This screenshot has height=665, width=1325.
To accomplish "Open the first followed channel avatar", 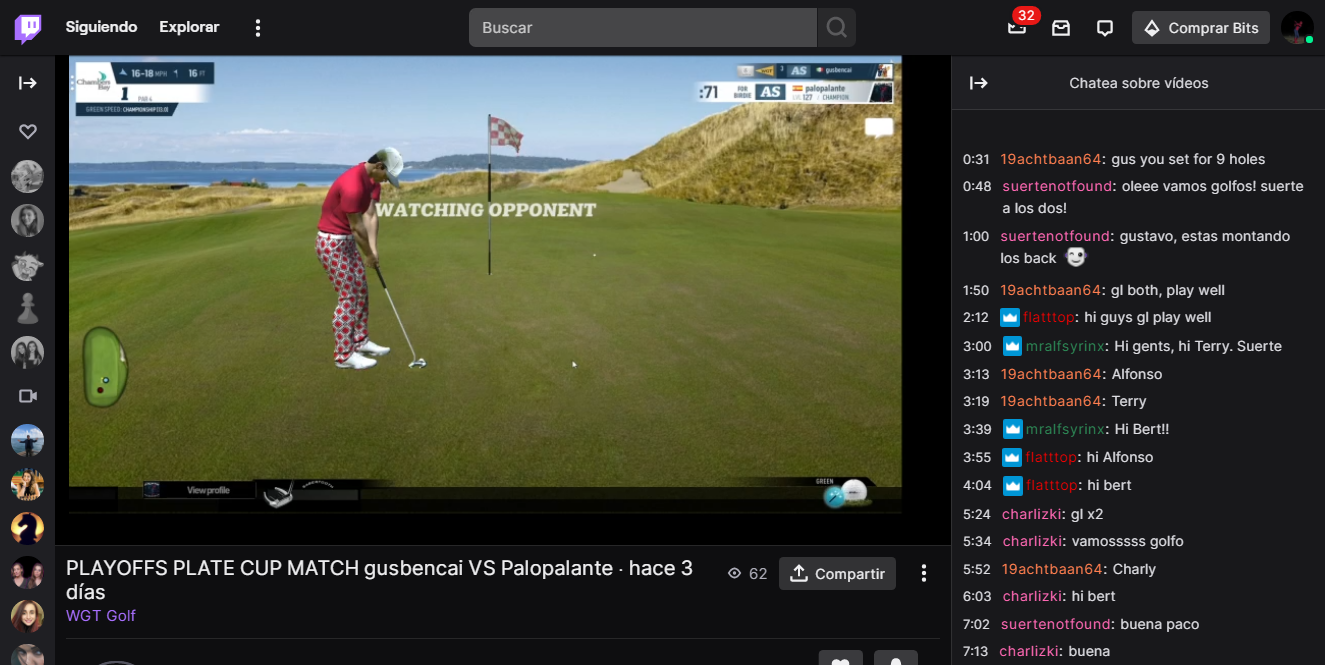I will pos(27,176).
